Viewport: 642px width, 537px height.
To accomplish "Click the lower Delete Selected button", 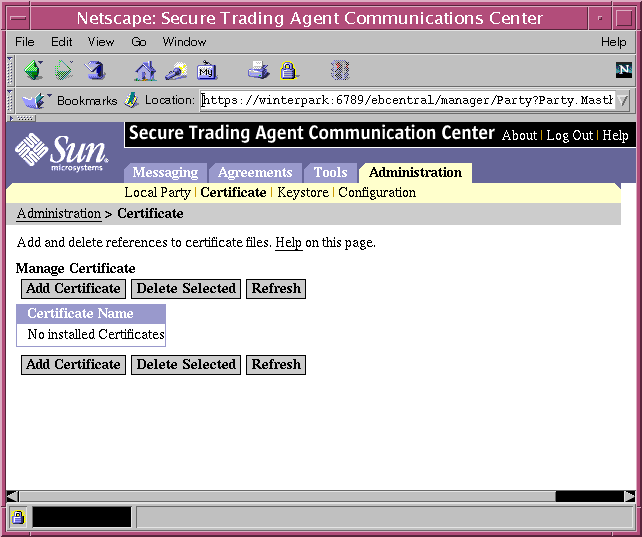I will [x=186, y=365].
